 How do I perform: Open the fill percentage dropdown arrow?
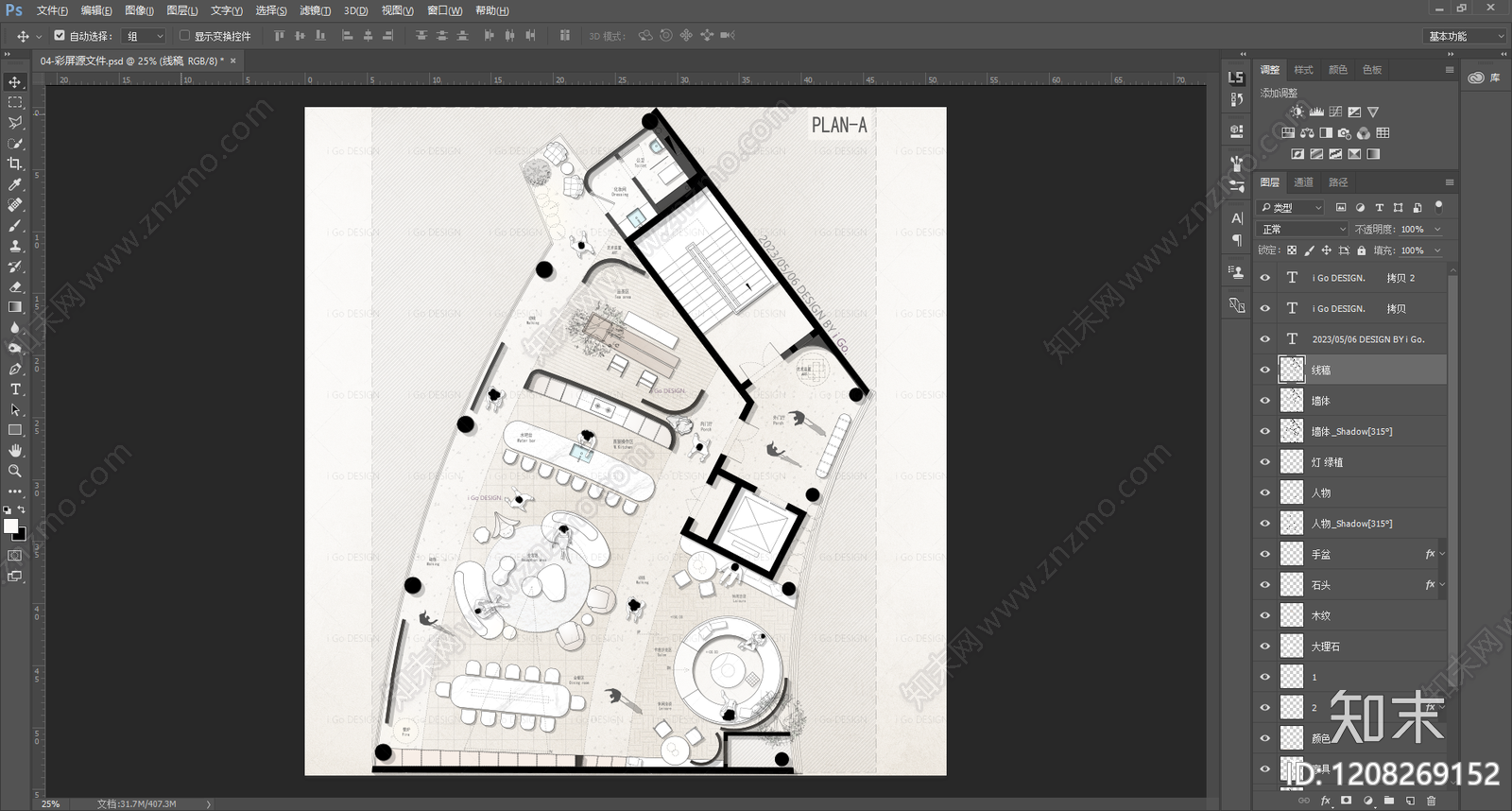pos(1437,250)
